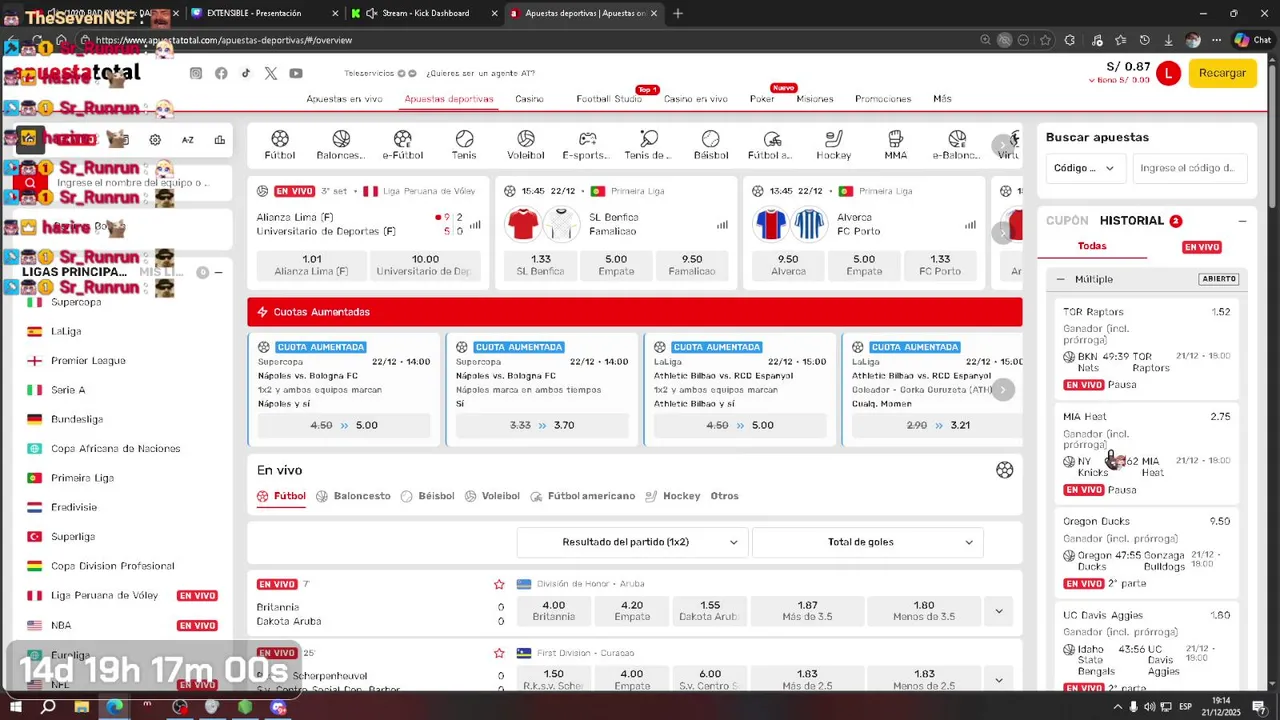Select the Baloncesto tab in En vivo
The height and width of the screenshot is (720, 1280).
pyautogui.click(x=353, y=496)
